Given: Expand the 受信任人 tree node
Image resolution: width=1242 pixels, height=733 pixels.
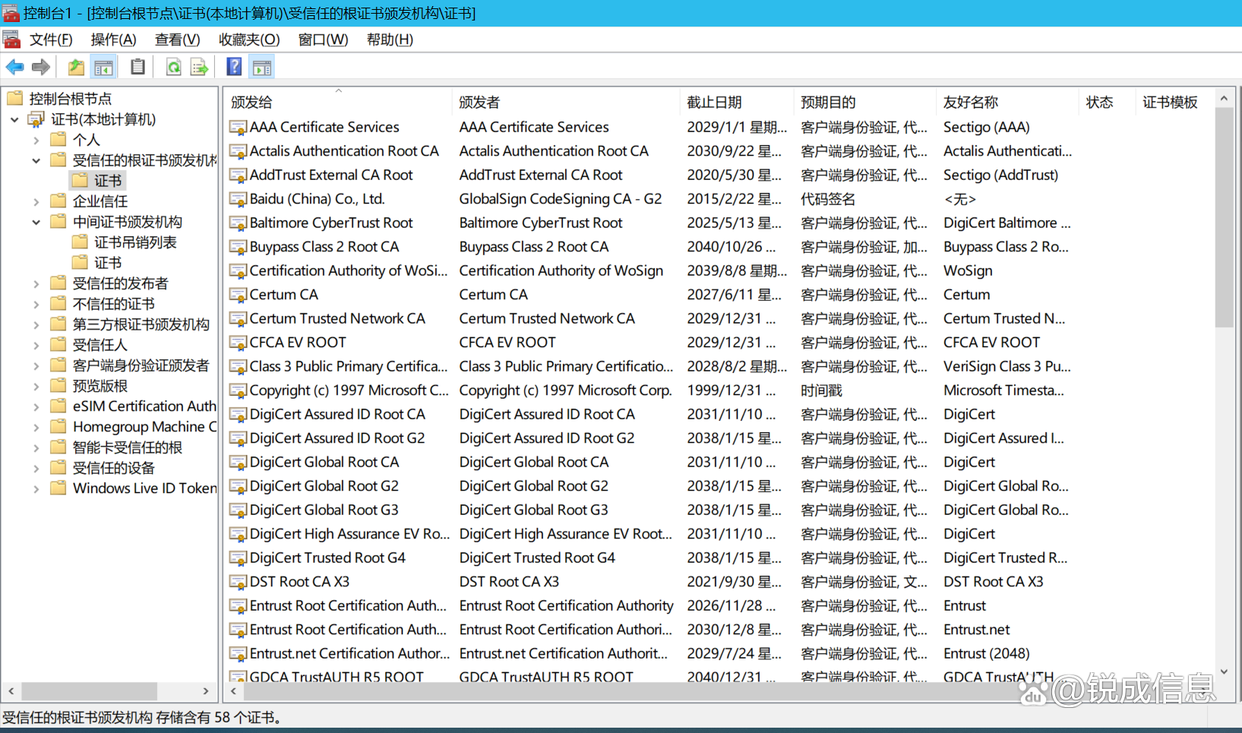Looking at the screenshot, I should (37, 345).
